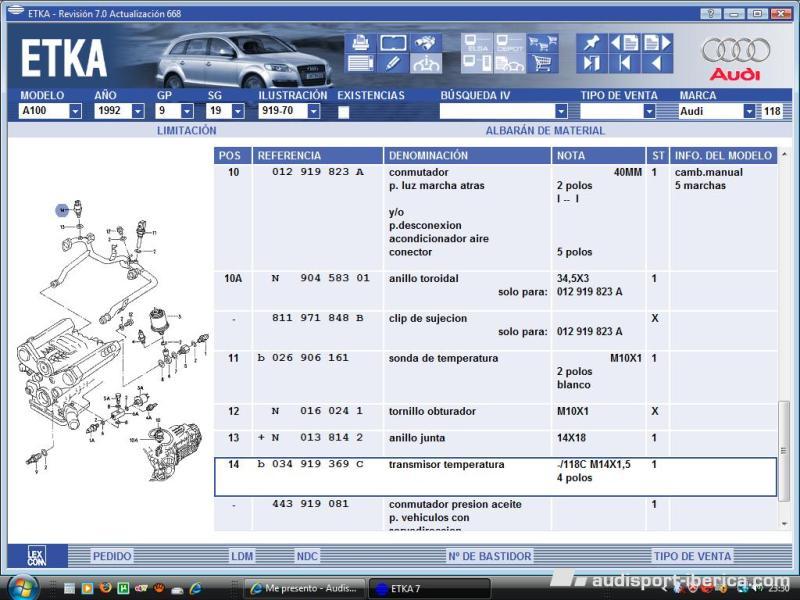
Task: Click the INFO. DEL MODELO column header
Action: 723,156
